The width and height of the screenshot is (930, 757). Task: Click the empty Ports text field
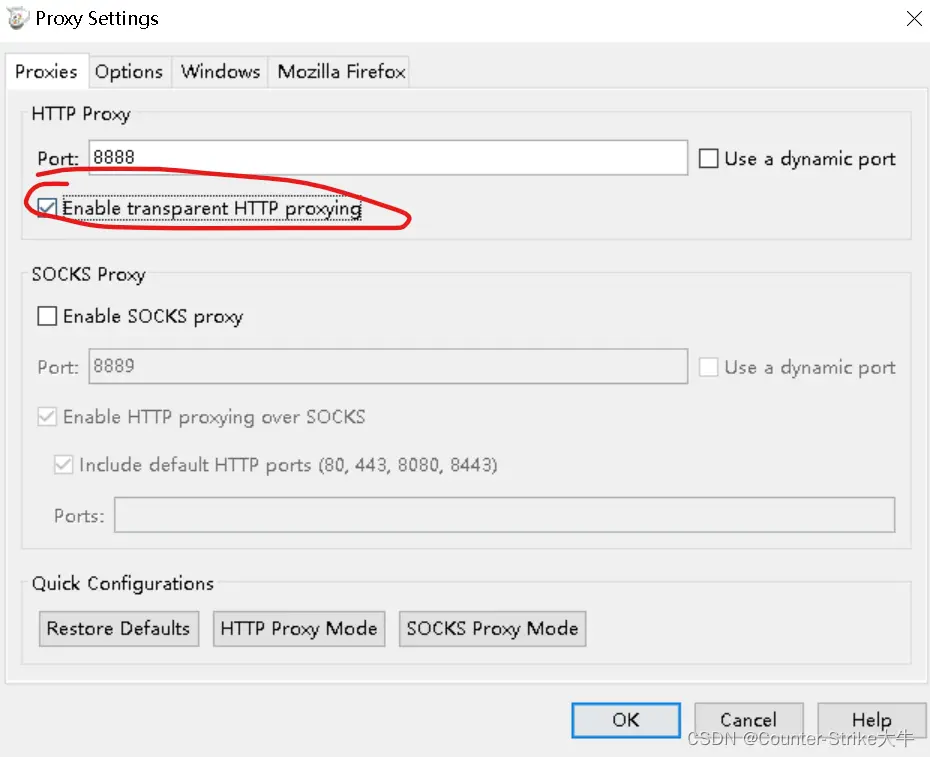coord(504,515)
